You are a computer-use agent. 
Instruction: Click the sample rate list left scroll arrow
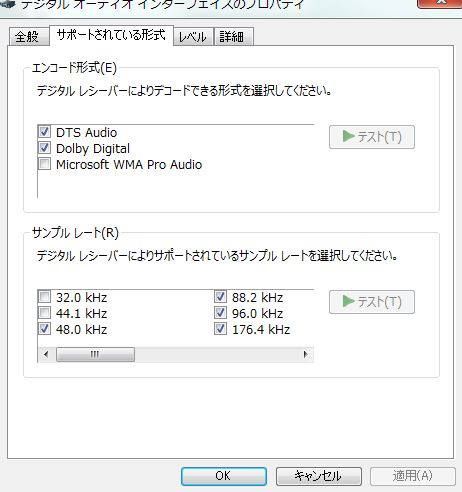(46, 354)
